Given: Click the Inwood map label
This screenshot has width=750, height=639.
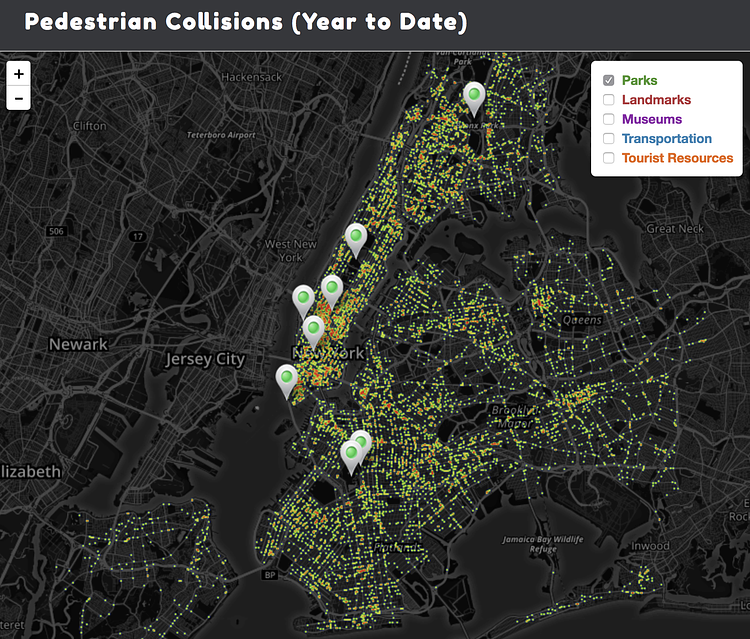Looking at the screenshot, I should (650, 546).
